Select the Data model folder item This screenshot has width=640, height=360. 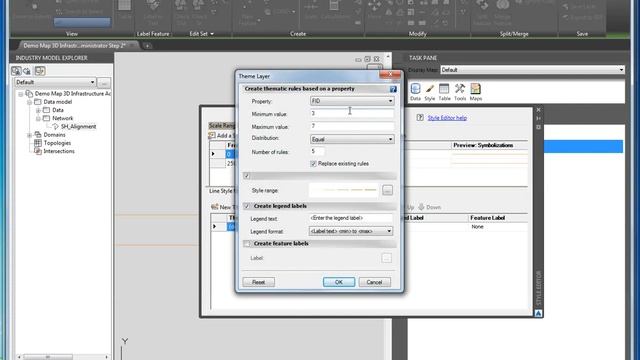(58, 102)
